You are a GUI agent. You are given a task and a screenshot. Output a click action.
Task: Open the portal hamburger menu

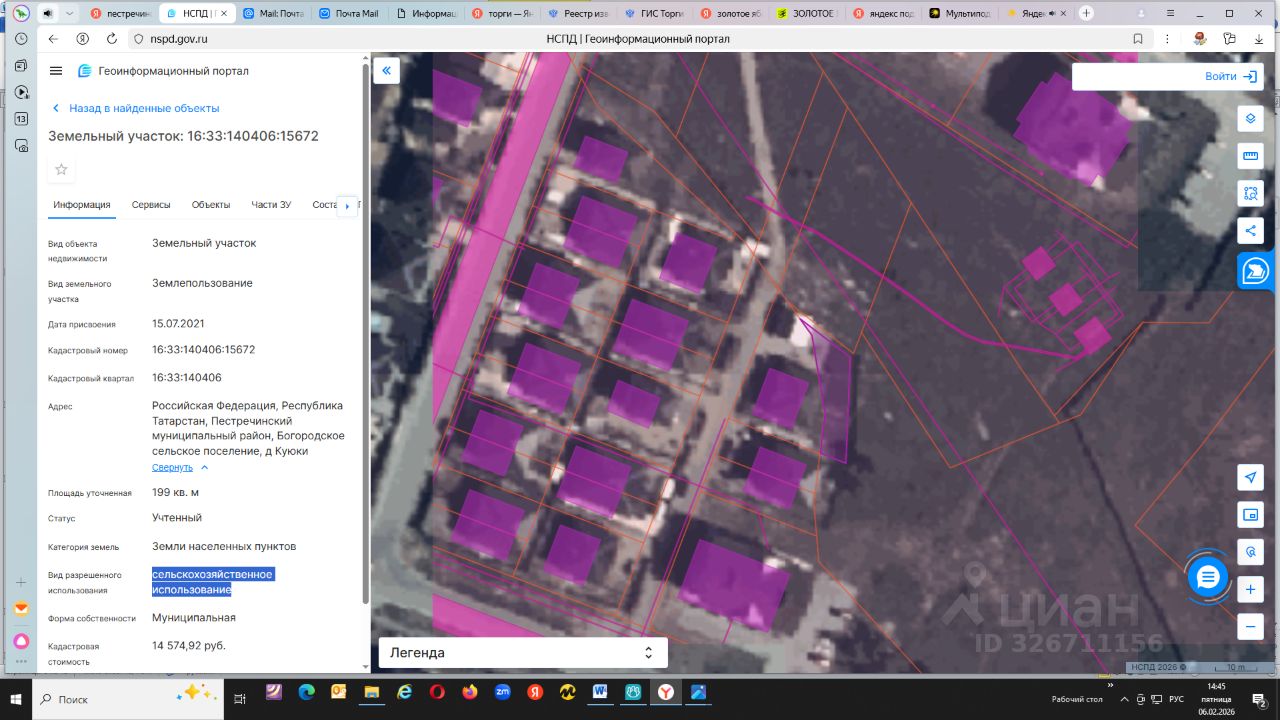click(x=56, y=71)
